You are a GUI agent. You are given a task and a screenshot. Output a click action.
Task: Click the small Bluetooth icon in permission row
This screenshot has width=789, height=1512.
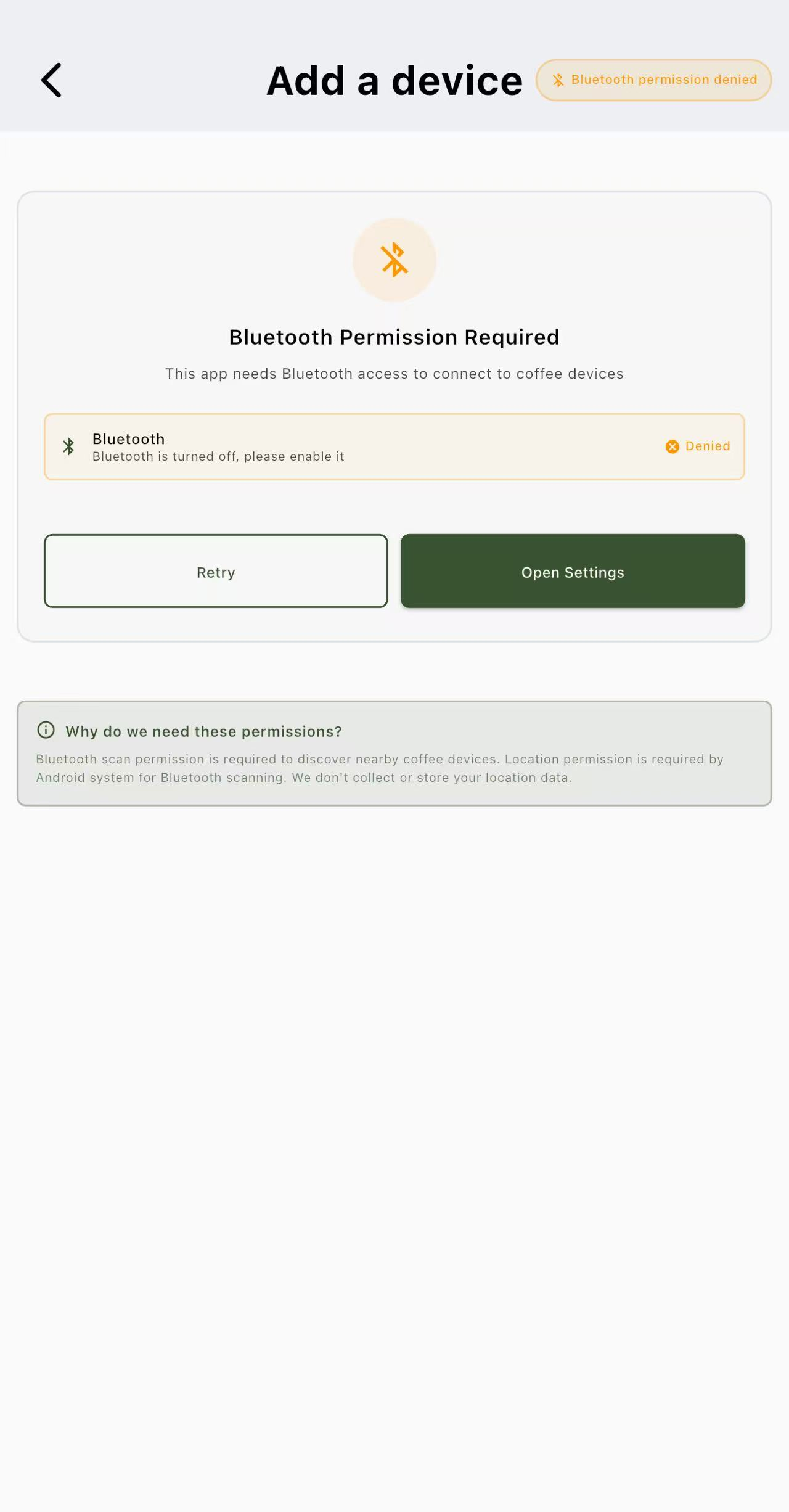coord(68,446)
